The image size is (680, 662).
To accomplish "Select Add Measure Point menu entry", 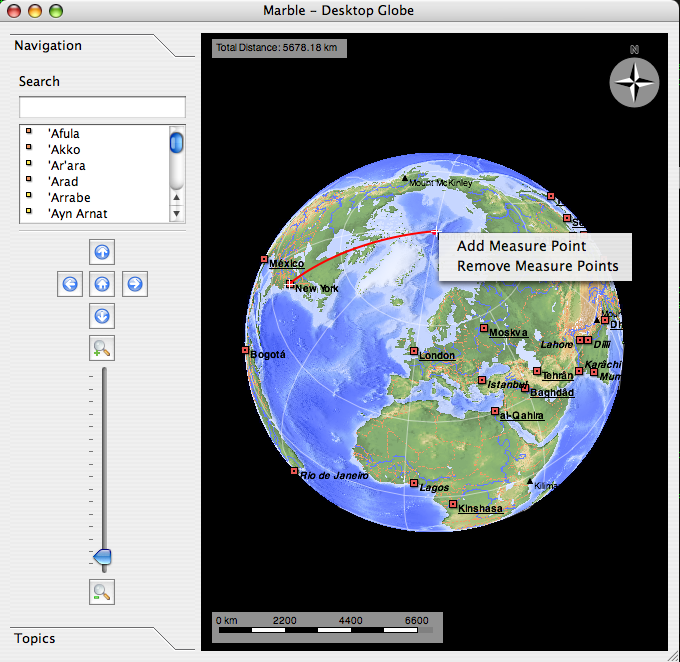I will pos(521,246).
